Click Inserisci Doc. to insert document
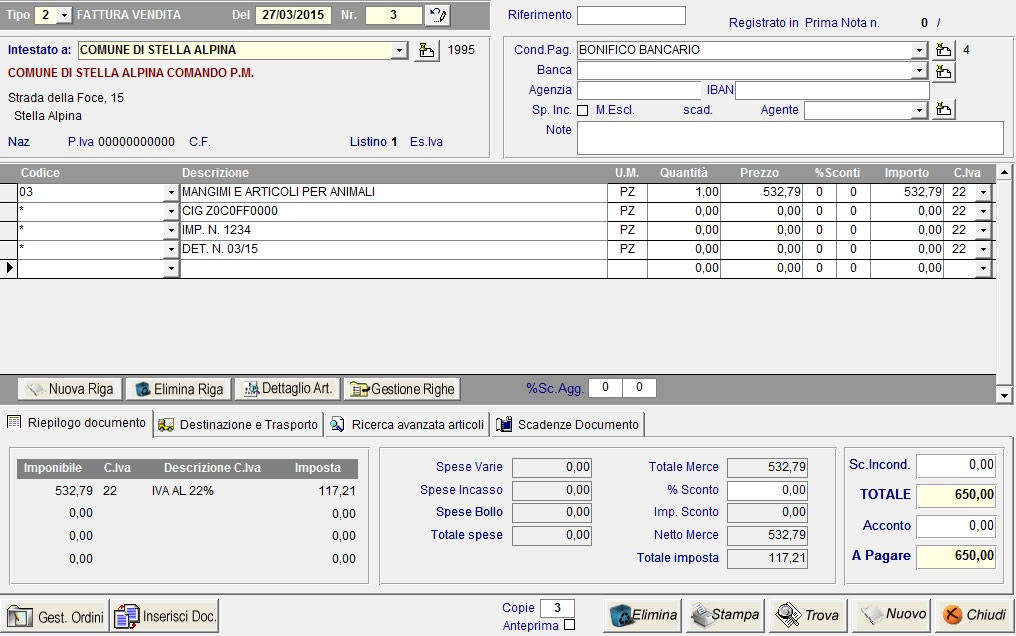The width and height of the screenshot is (1016, 636). coord(165,616)
